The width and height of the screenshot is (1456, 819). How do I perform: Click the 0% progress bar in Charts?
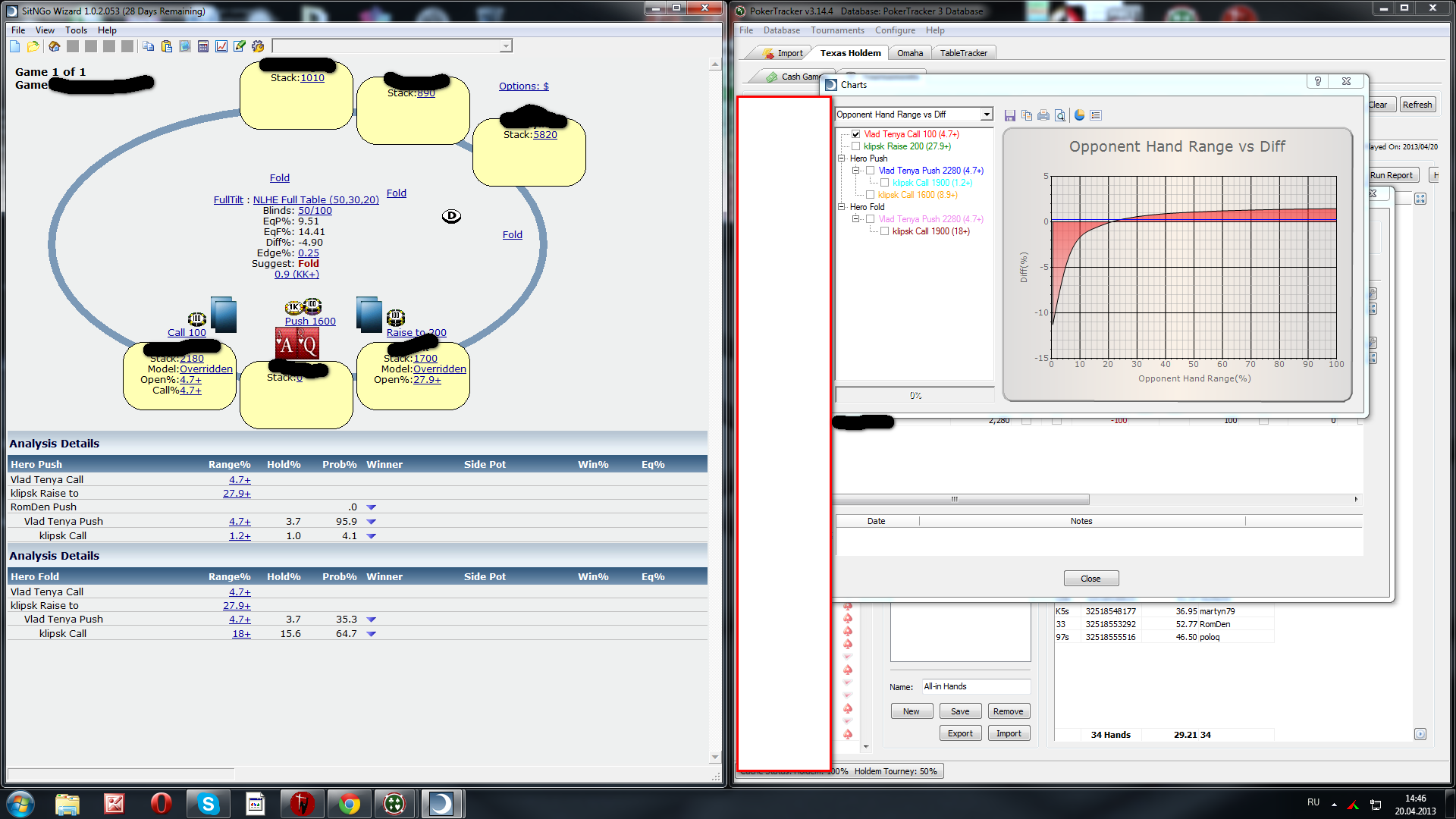pyautogui.click(x=915, y=396)
